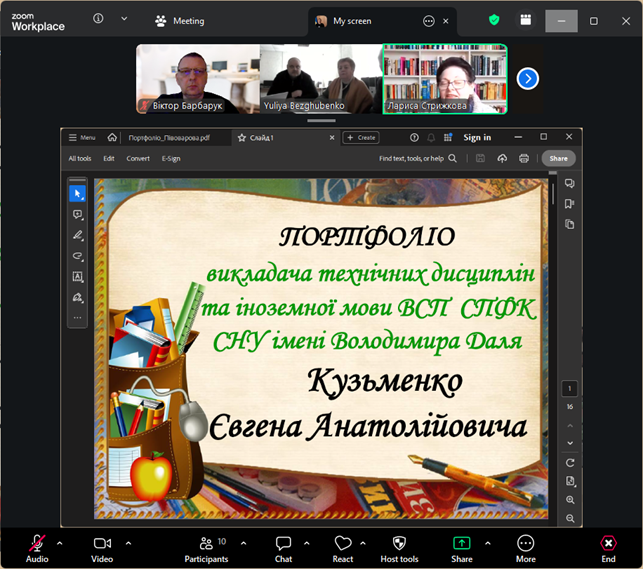The image size is (643, 569).
Task: Go to previous page arrow
Action: [x=570, y=426]
